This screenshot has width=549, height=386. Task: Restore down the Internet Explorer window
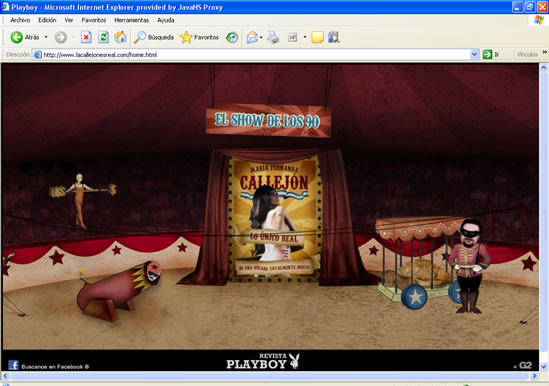coord(530,7)
